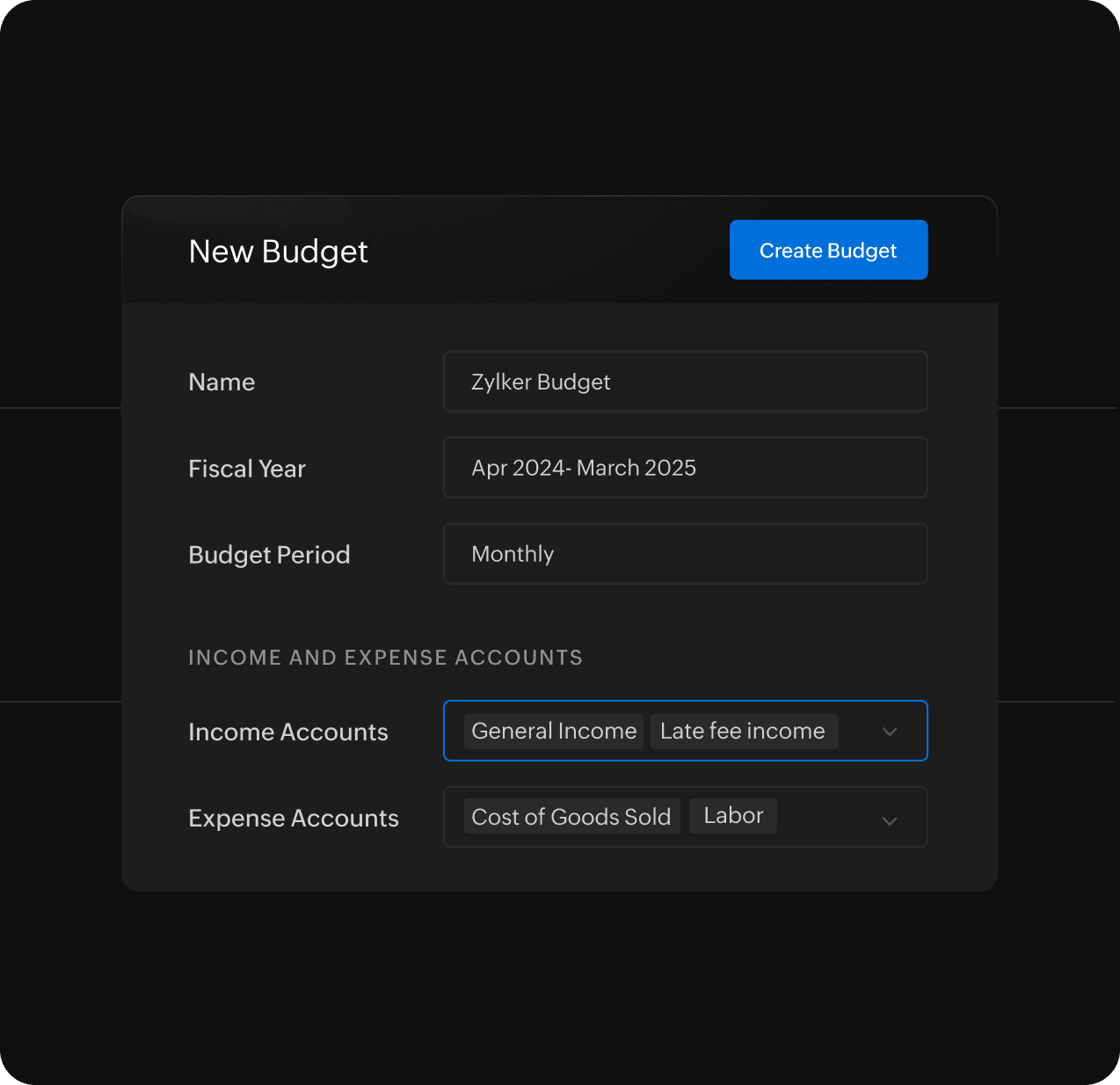Click the Income and Expense Accounts section heading

(385, 658)
